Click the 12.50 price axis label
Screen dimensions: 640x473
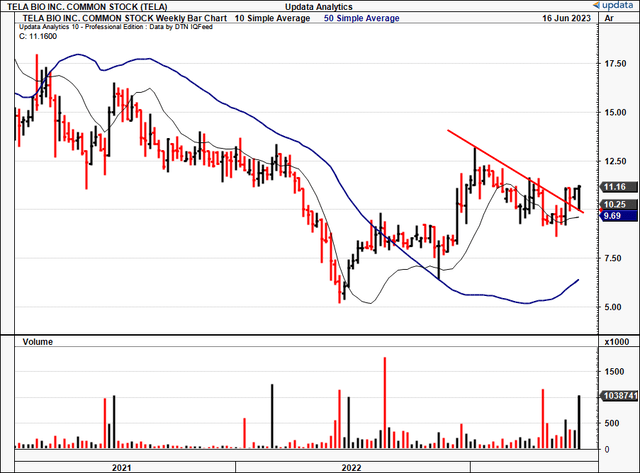coord(616,161)
